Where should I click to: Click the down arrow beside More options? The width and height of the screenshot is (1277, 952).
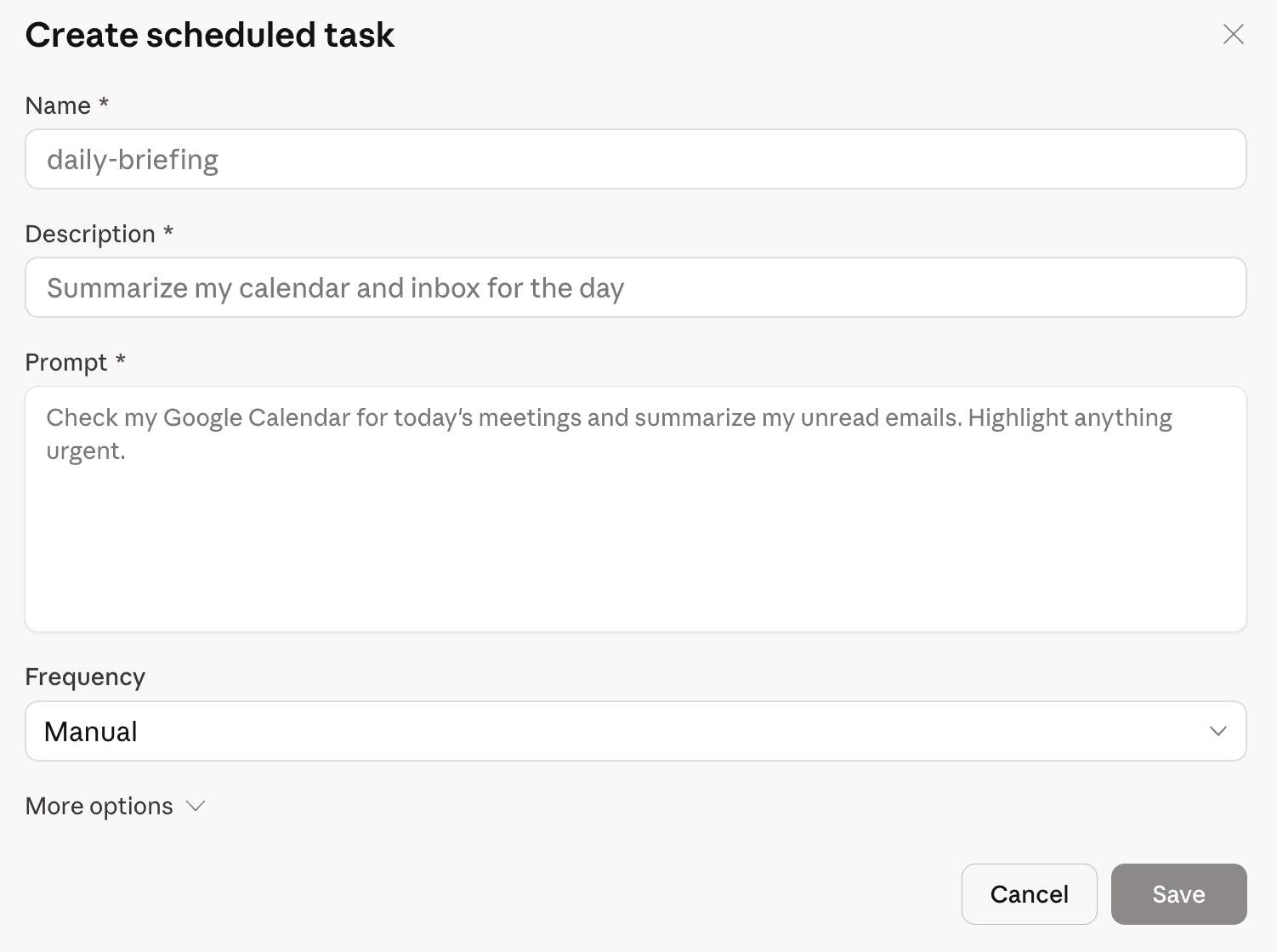coord(195,807)
